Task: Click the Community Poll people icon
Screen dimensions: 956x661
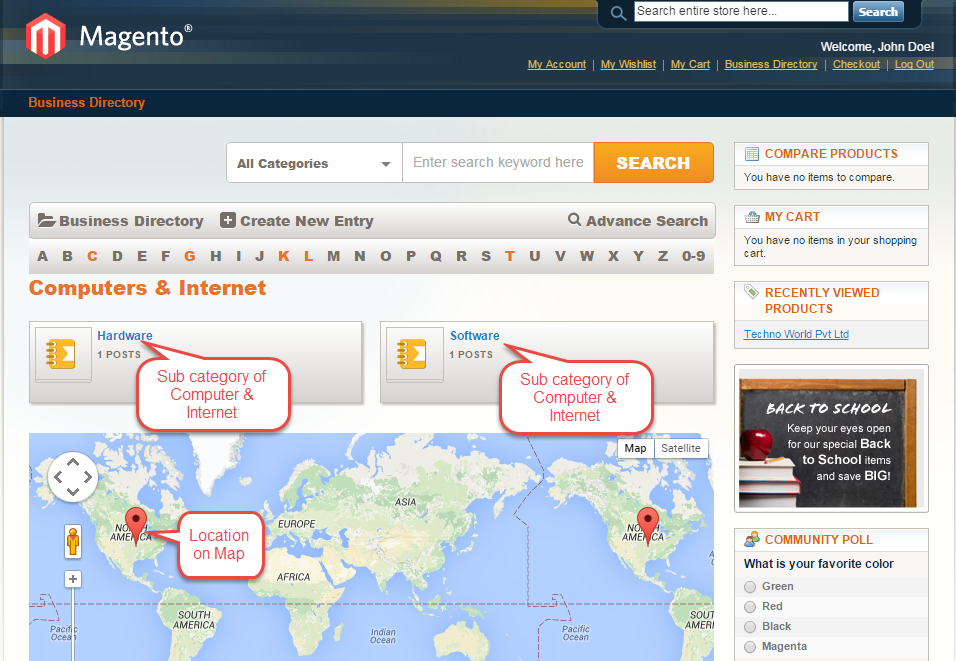Action: [x=752, y=539]
